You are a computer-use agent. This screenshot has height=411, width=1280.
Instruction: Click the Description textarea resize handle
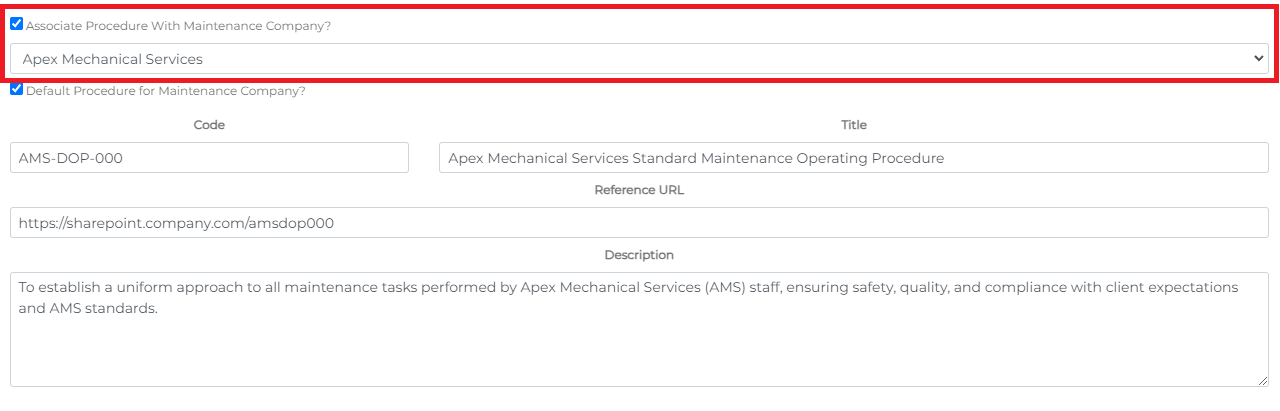tap(1263, 381)
